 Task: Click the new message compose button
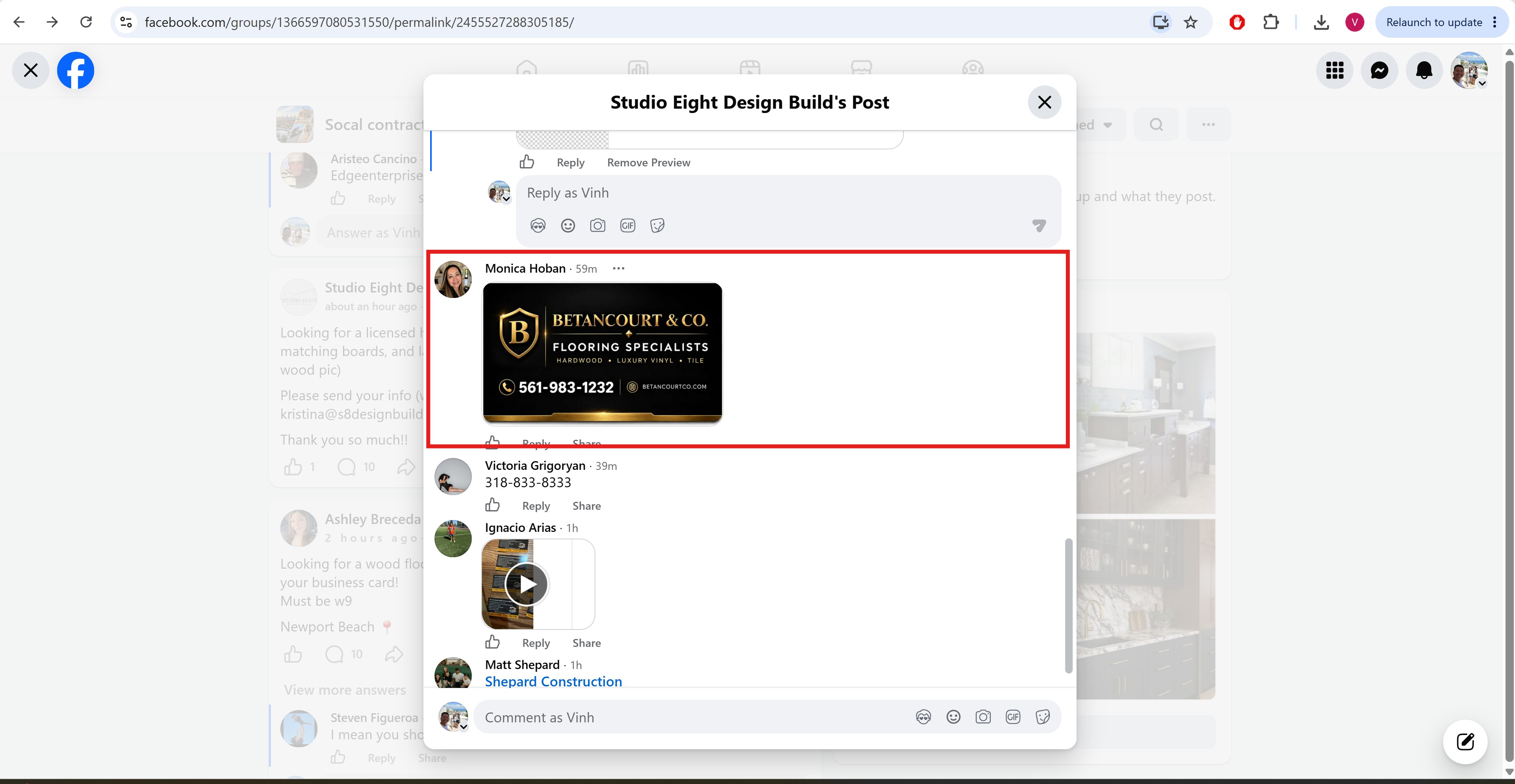1465,742
